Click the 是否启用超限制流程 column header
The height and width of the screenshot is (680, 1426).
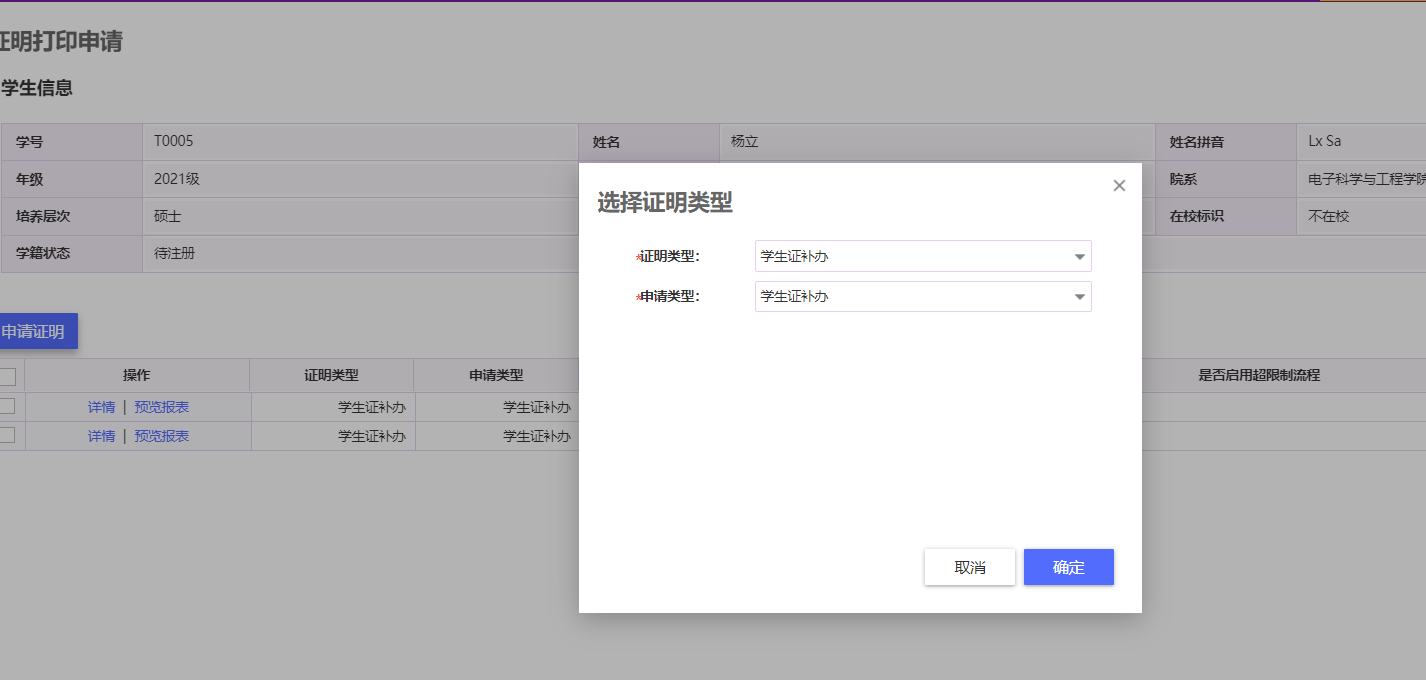pyautogui.click(x=1259, y=376)
